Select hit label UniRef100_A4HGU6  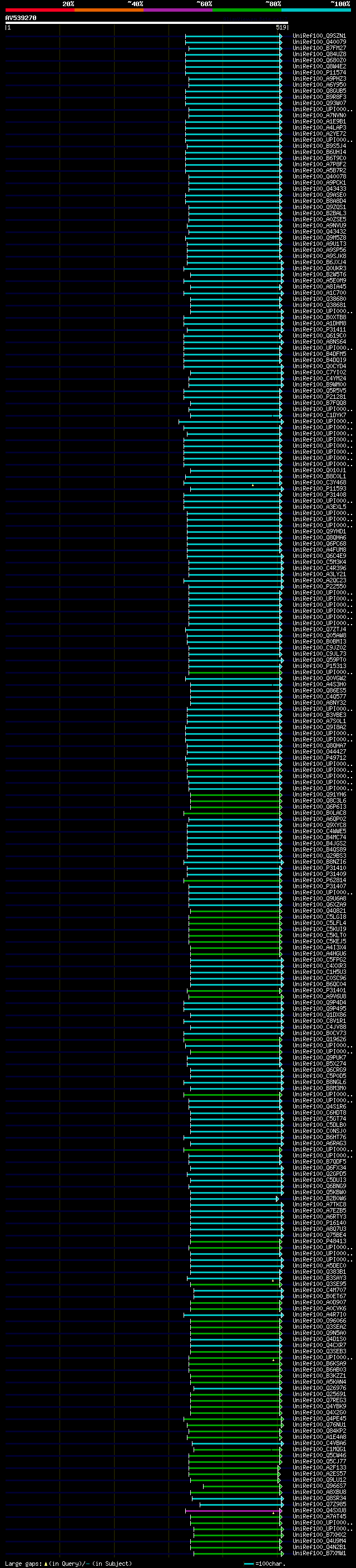tap(319, 953)
